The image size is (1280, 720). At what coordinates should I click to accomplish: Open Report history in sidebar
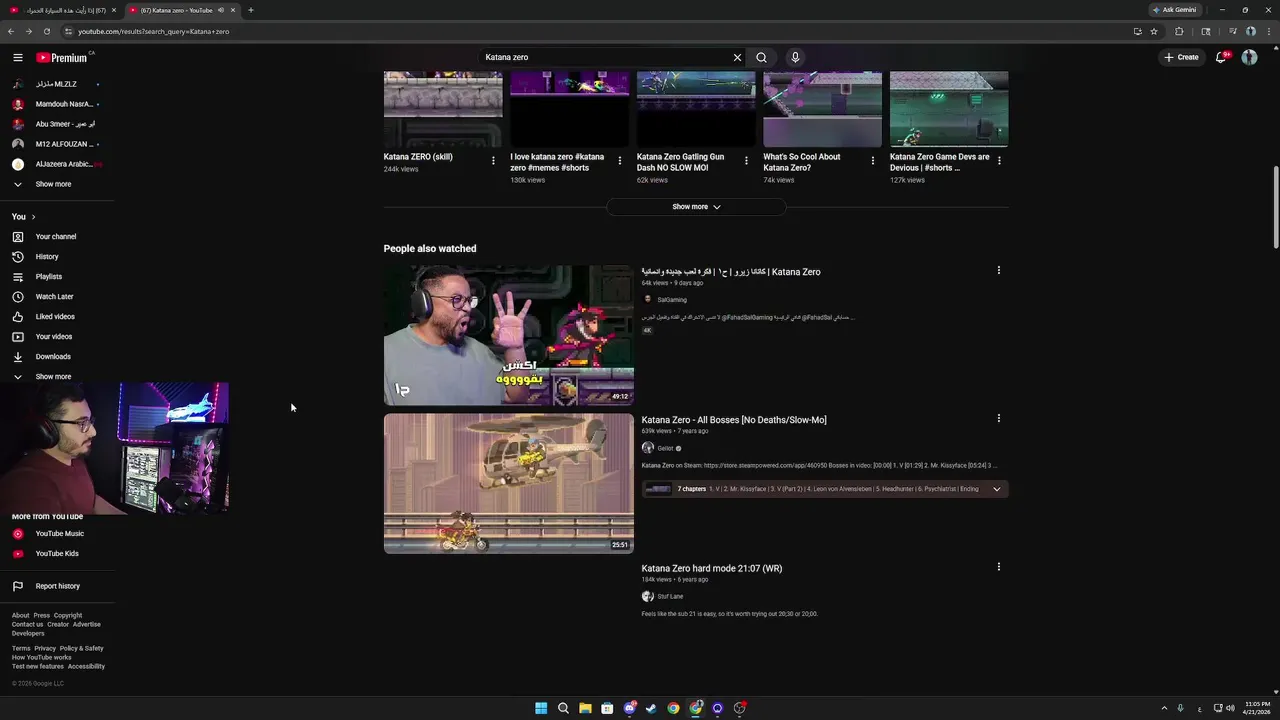tap(57, 586)
